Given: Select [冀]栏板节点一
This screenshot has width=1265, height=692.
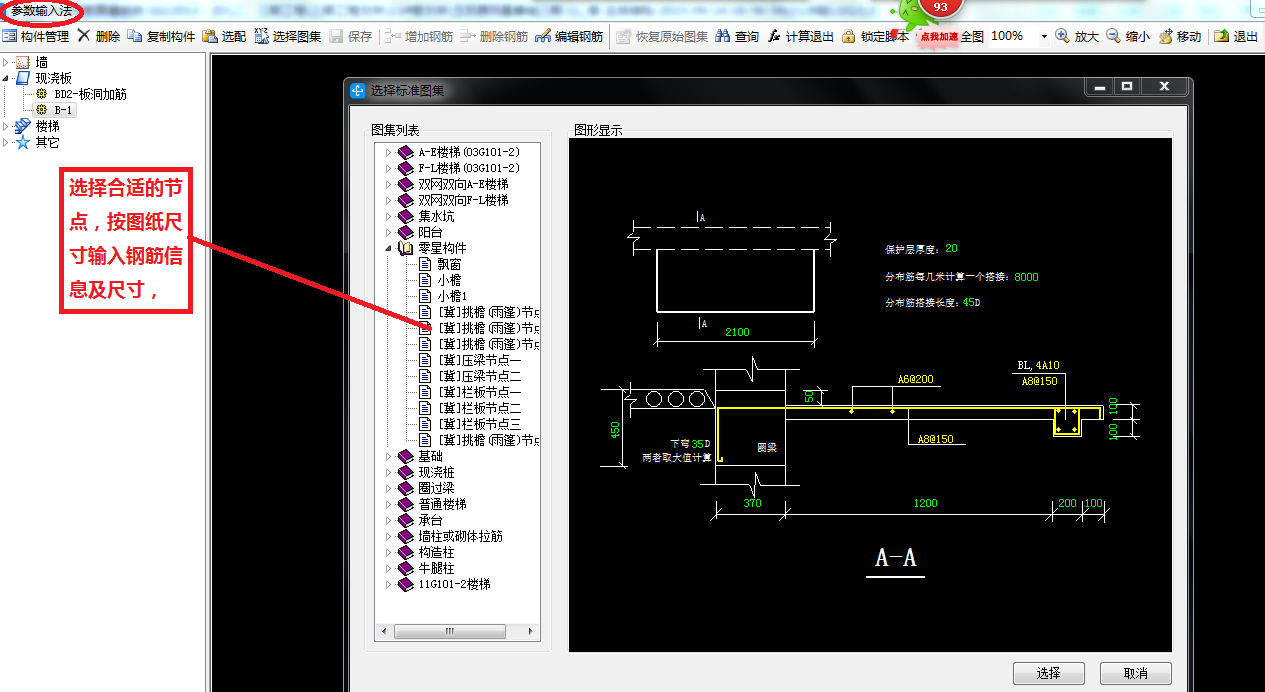Looking at the screenshot, I should coord(480,392).
